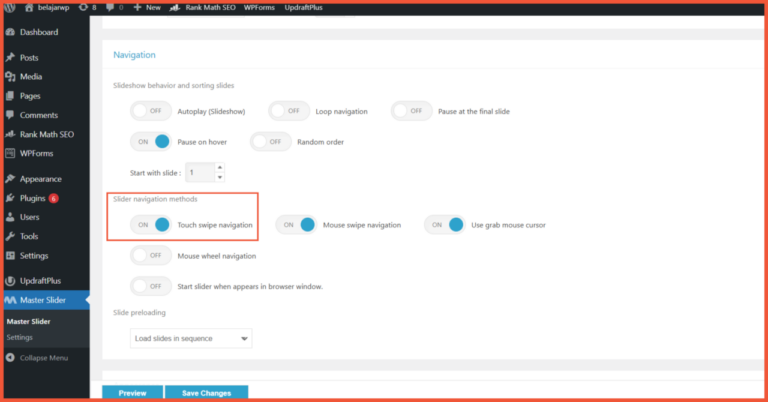
Task: Open Plugins via the plug icon
Action: 9,198
